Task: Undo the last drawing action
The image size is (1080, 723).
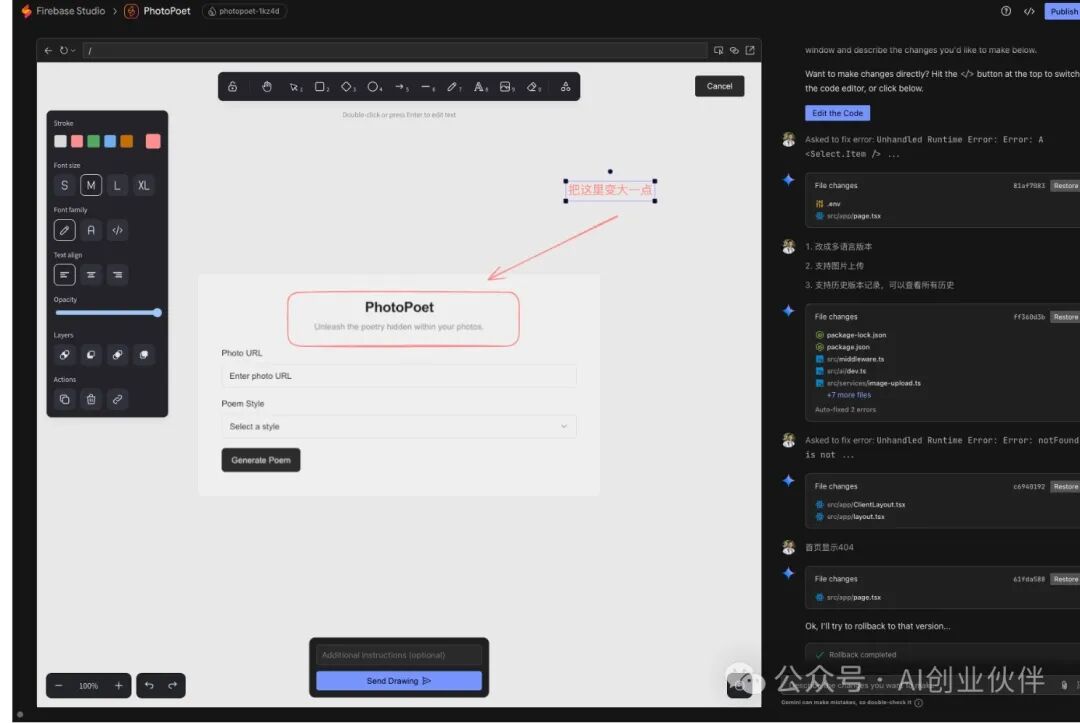Action: pyautogui.click(x=149, y=686)
